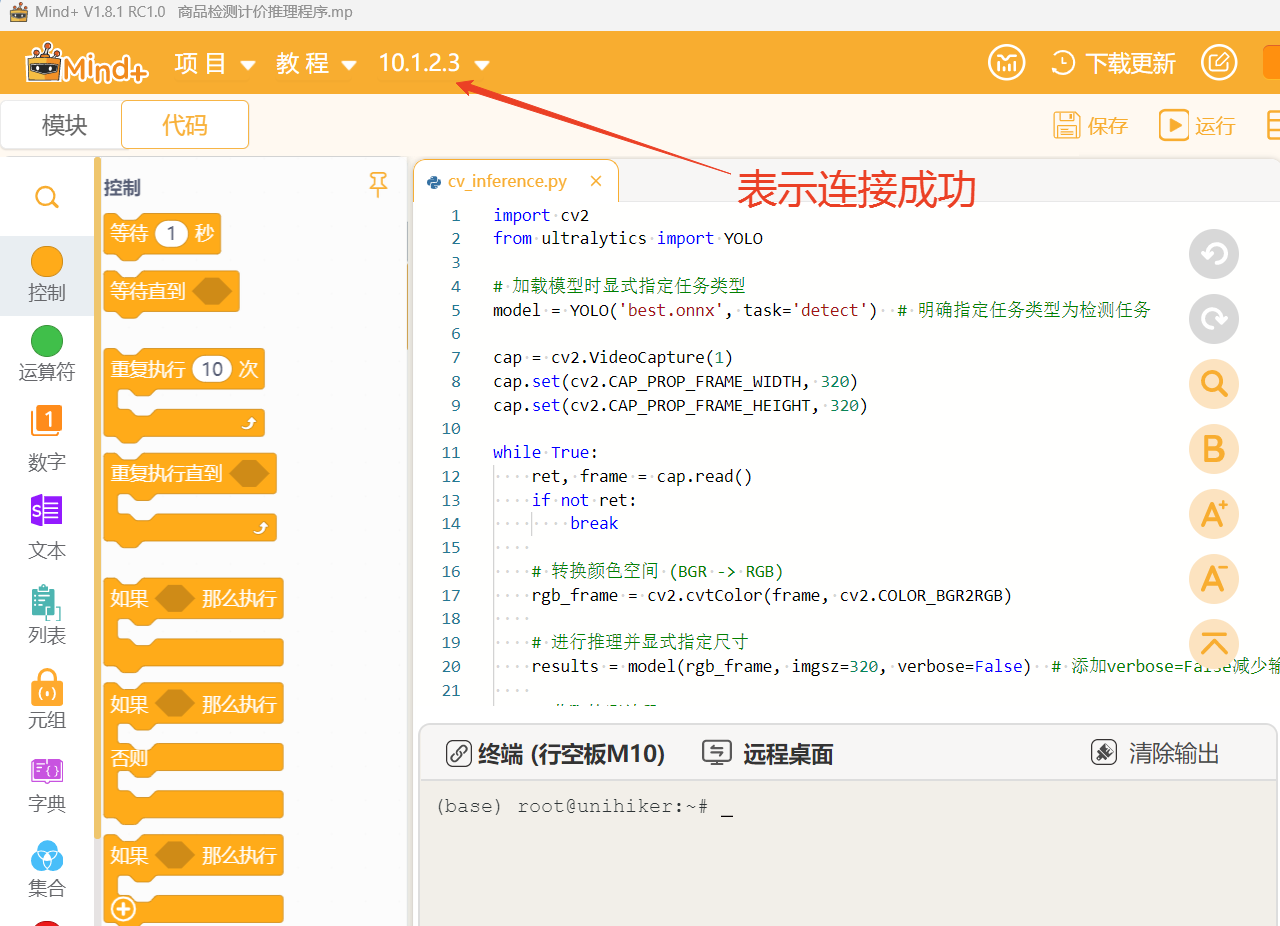Click the value 10 in the 重复执行 block
Image resolution: width=1280 pixels, height=926 pixels.
click(x=212, y=370)
